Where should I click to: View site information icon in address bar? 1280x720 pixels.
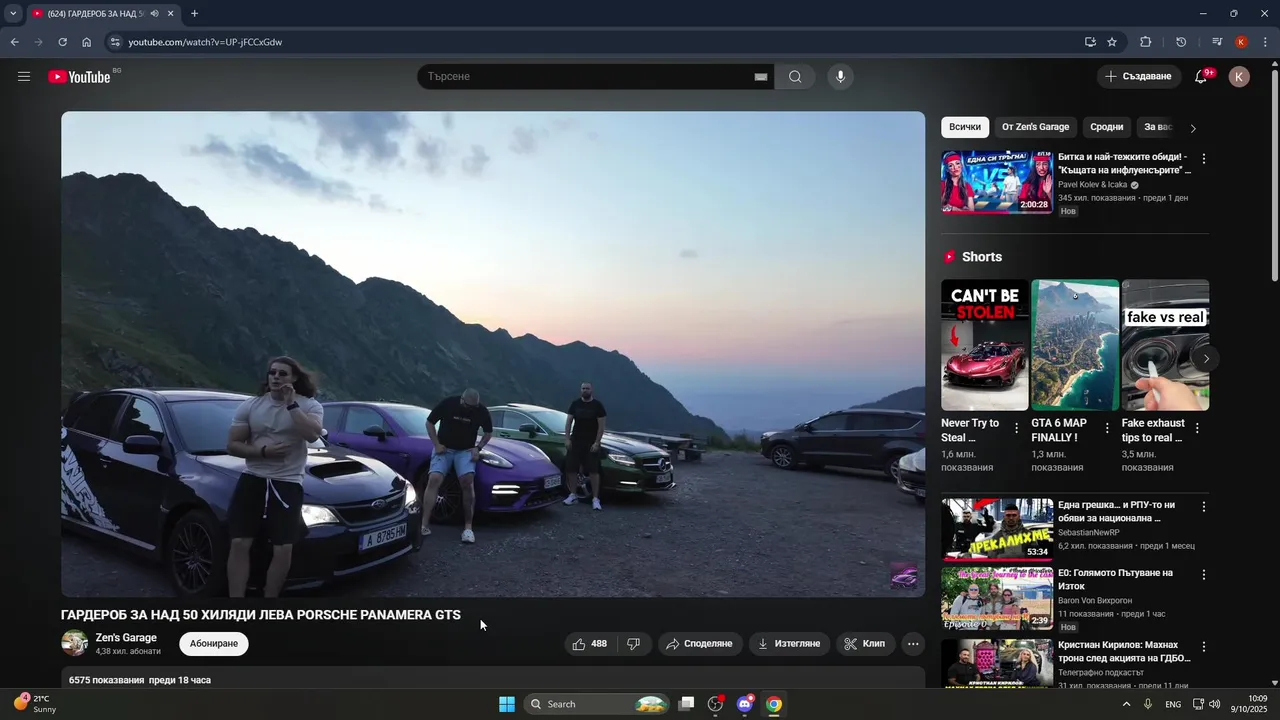point(115,42)
